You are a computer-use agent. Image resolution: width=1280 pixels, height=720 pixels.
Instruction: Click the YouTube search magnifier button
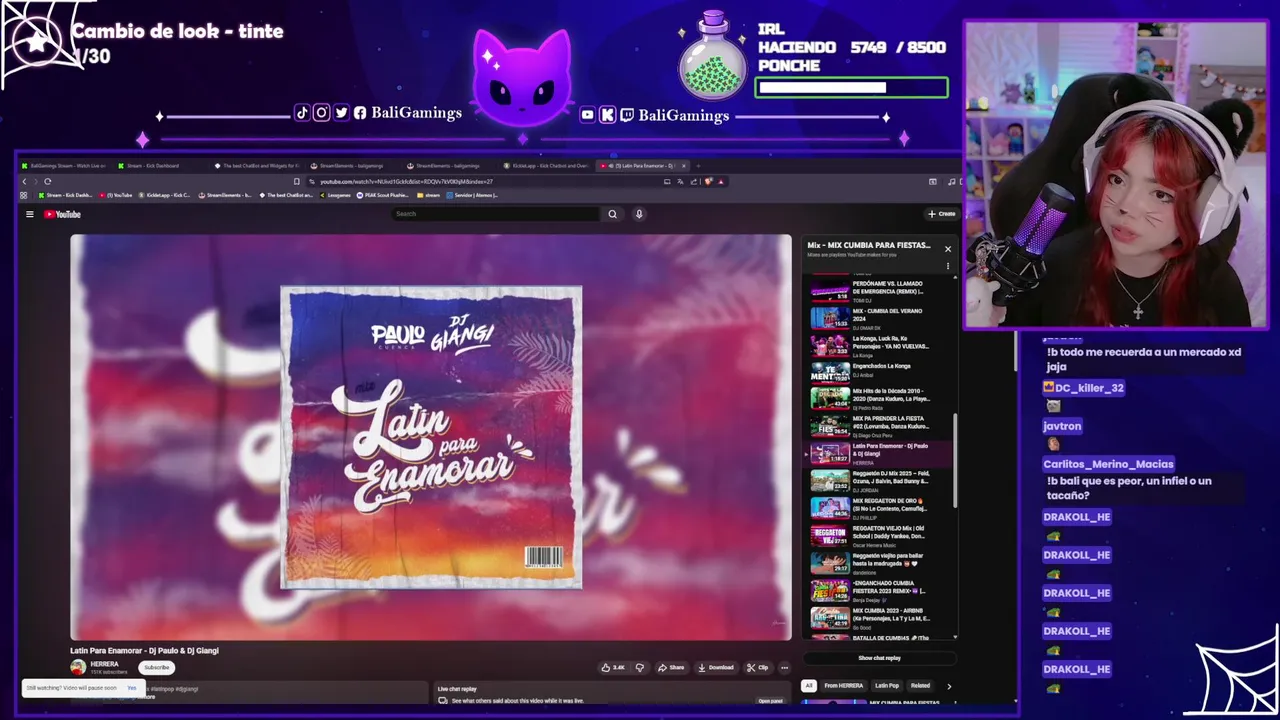coord(612,214)
